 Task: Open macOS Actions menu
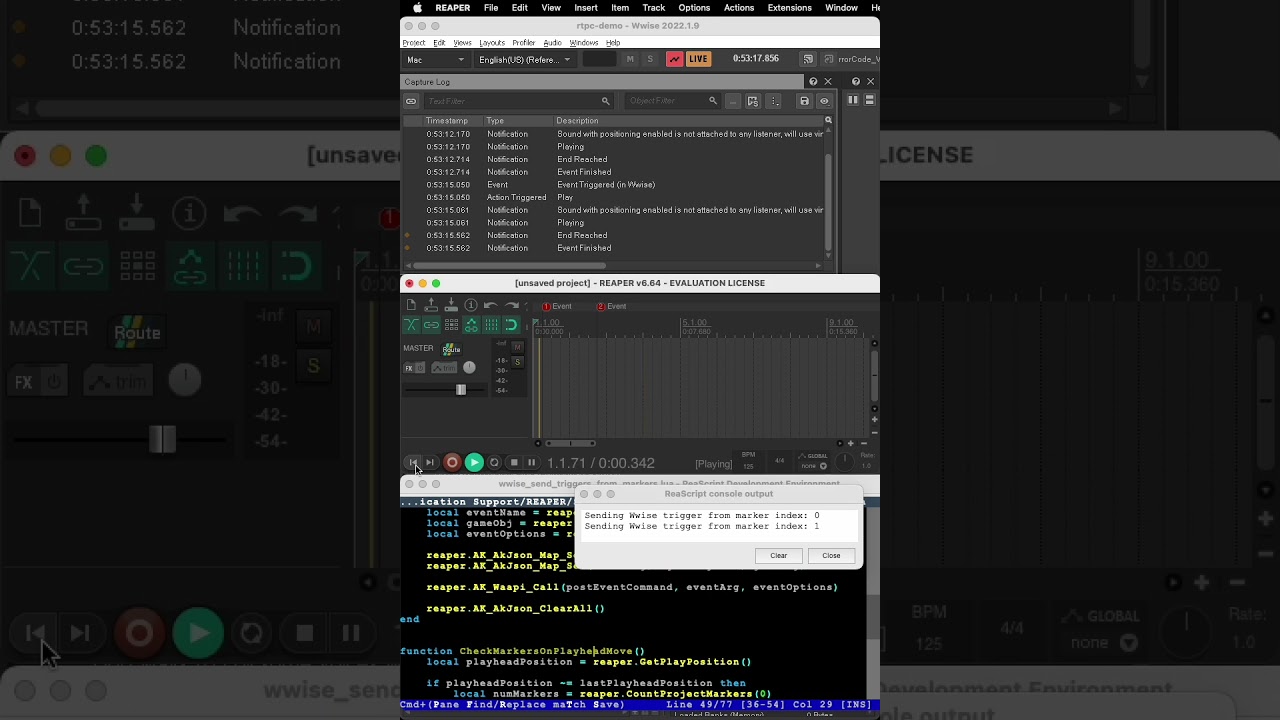tap(739, 8)
